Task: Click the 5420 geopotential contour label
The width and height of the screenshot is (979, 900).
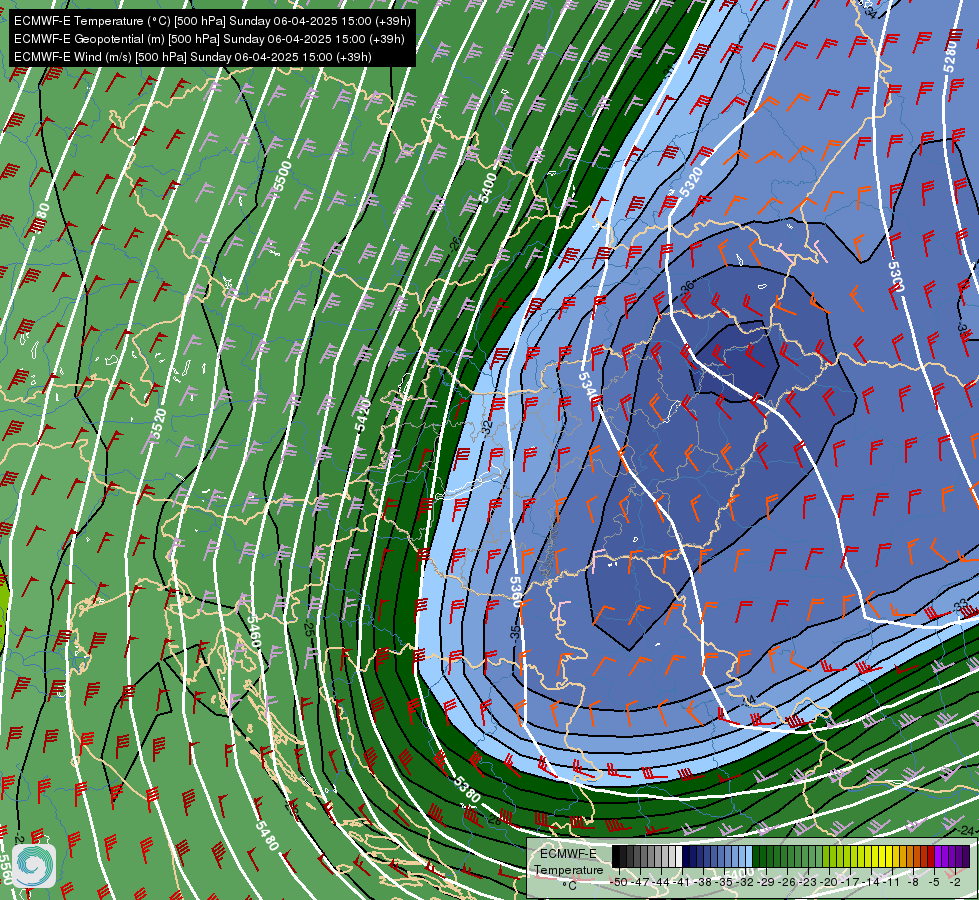Action: point(363,415)
